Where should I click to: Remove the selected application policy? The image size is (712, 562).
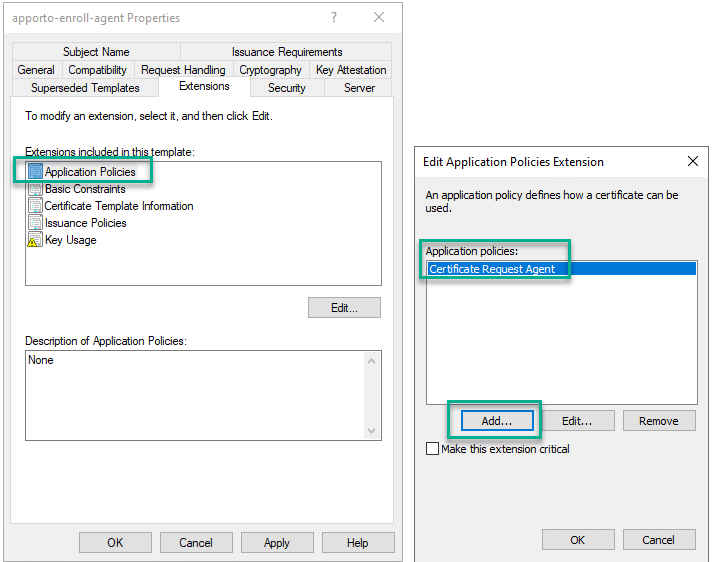[x=658, y=421]
